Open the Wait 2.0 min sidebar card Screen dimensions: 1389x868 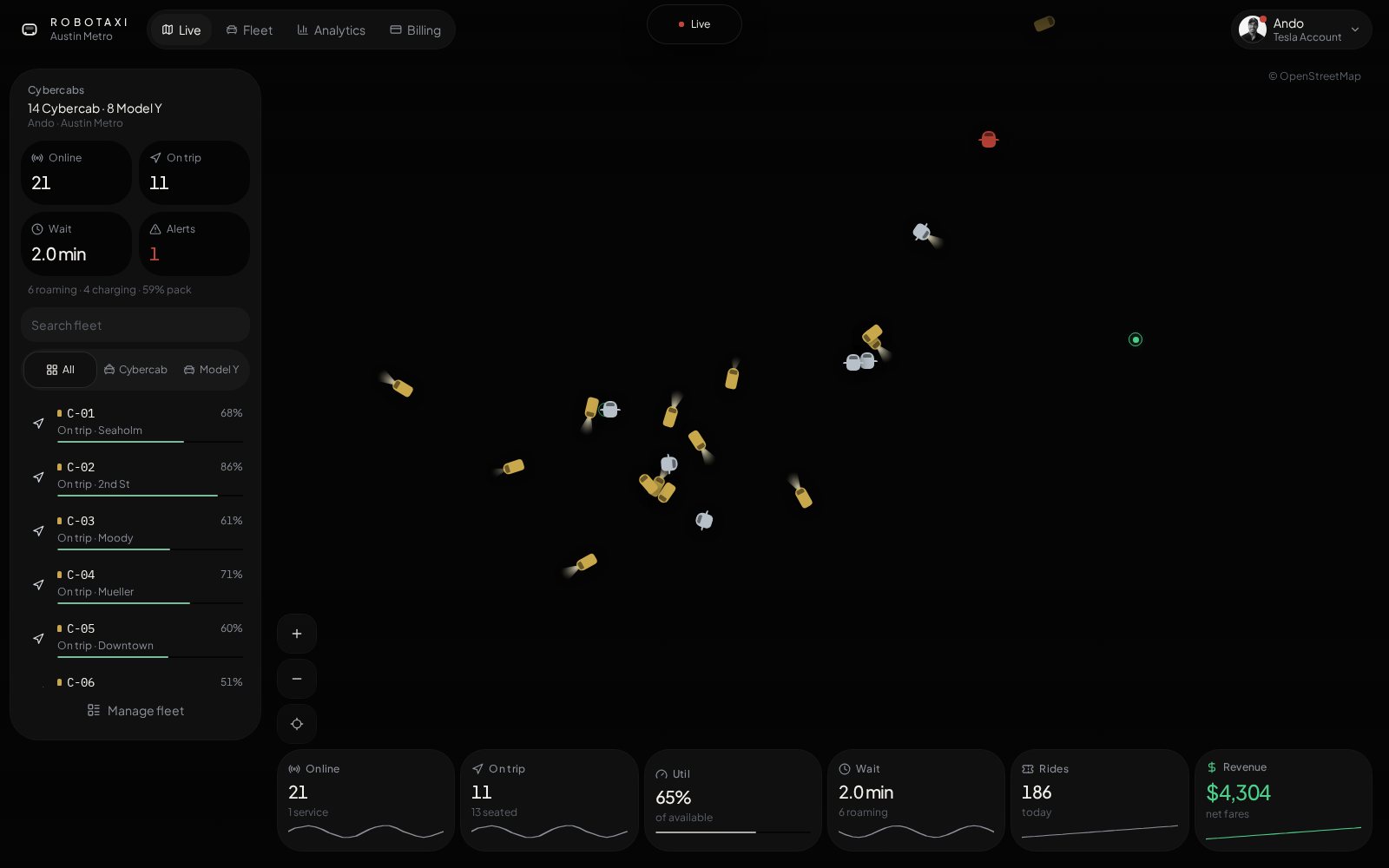point(76,244)
